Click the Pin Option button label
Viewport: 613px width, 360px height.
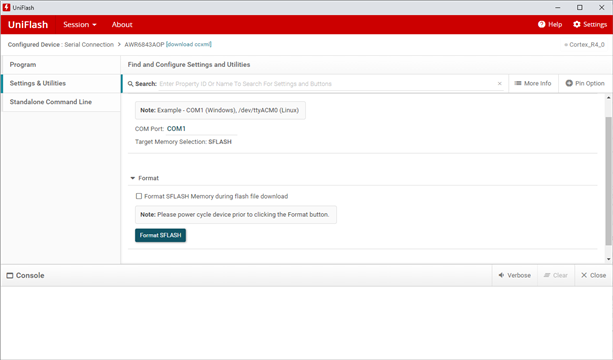click(590, 83)
